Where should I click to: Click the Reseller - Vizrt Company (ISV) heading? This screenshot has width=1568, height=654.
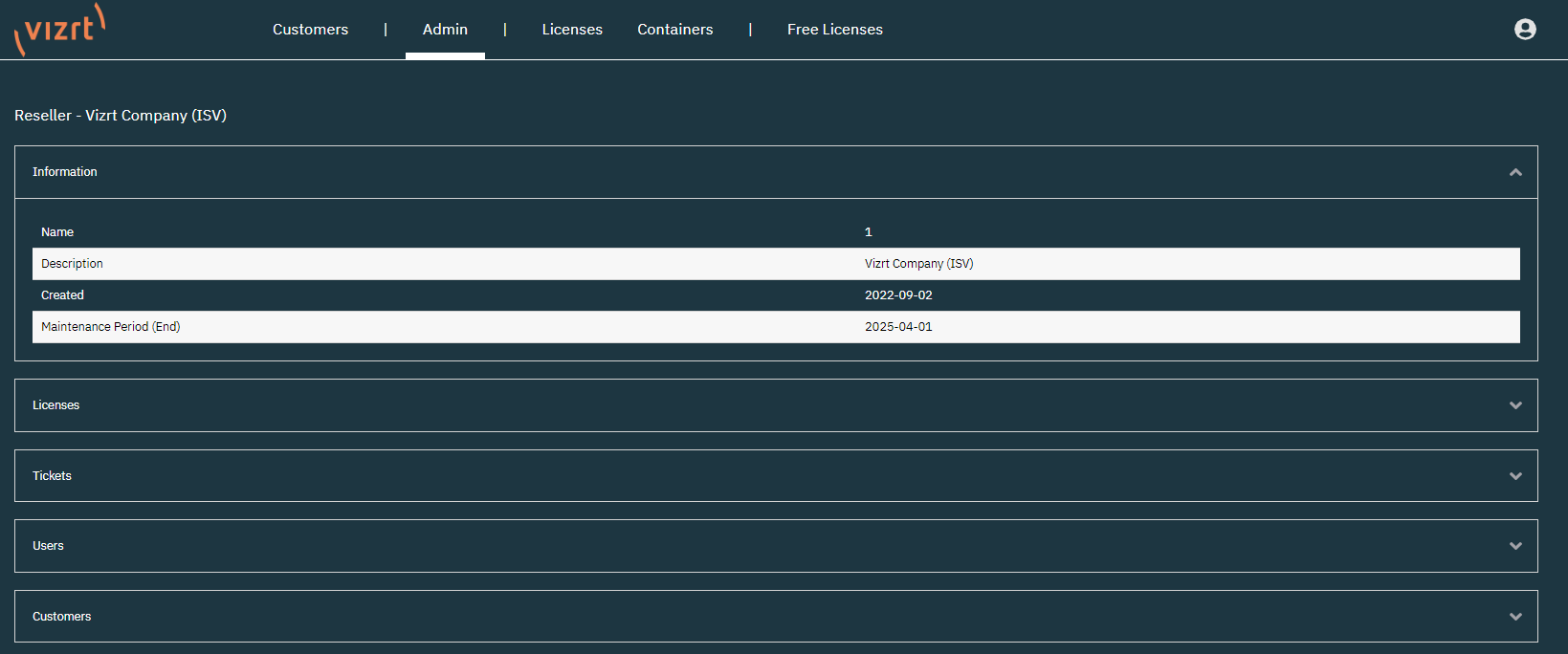click(121, 116)
